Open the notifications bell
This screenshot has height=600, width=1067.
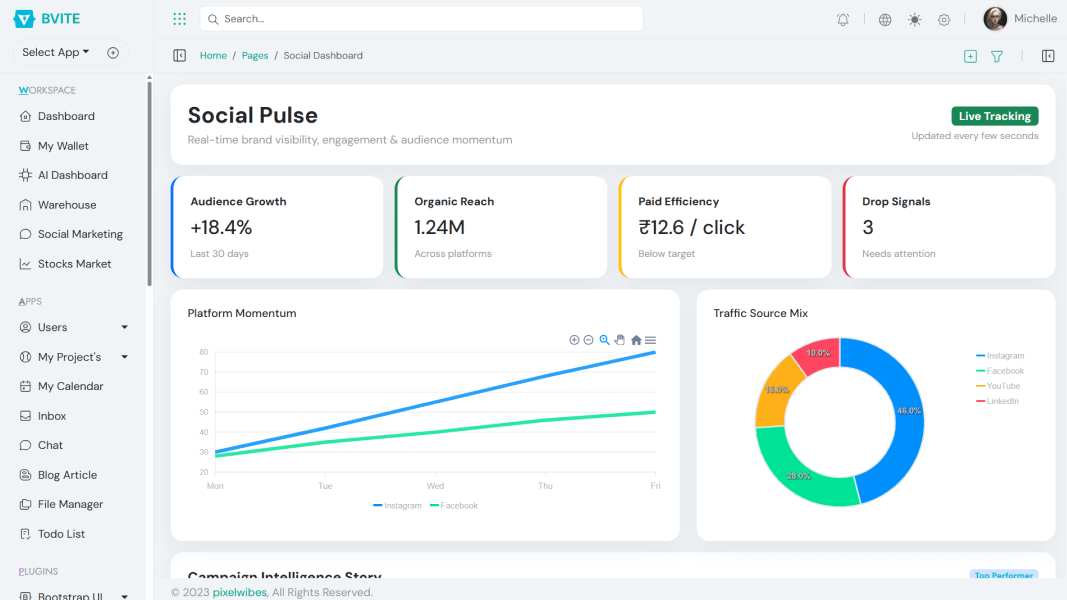pos(842,18)
